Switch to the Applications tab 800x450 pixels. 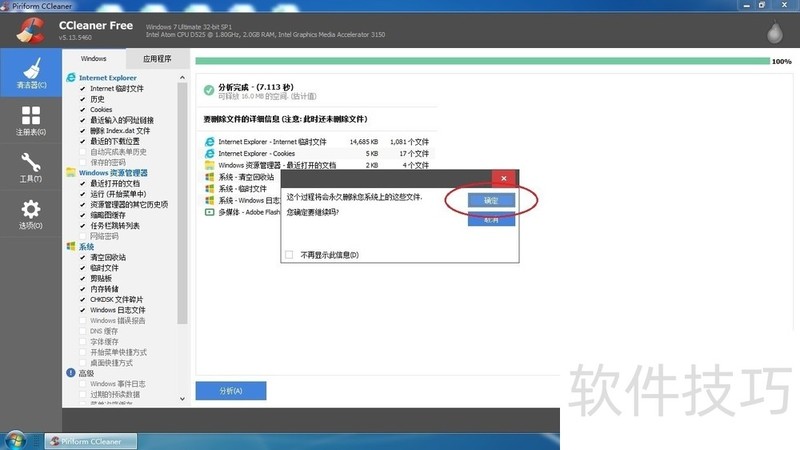point(157,59)
